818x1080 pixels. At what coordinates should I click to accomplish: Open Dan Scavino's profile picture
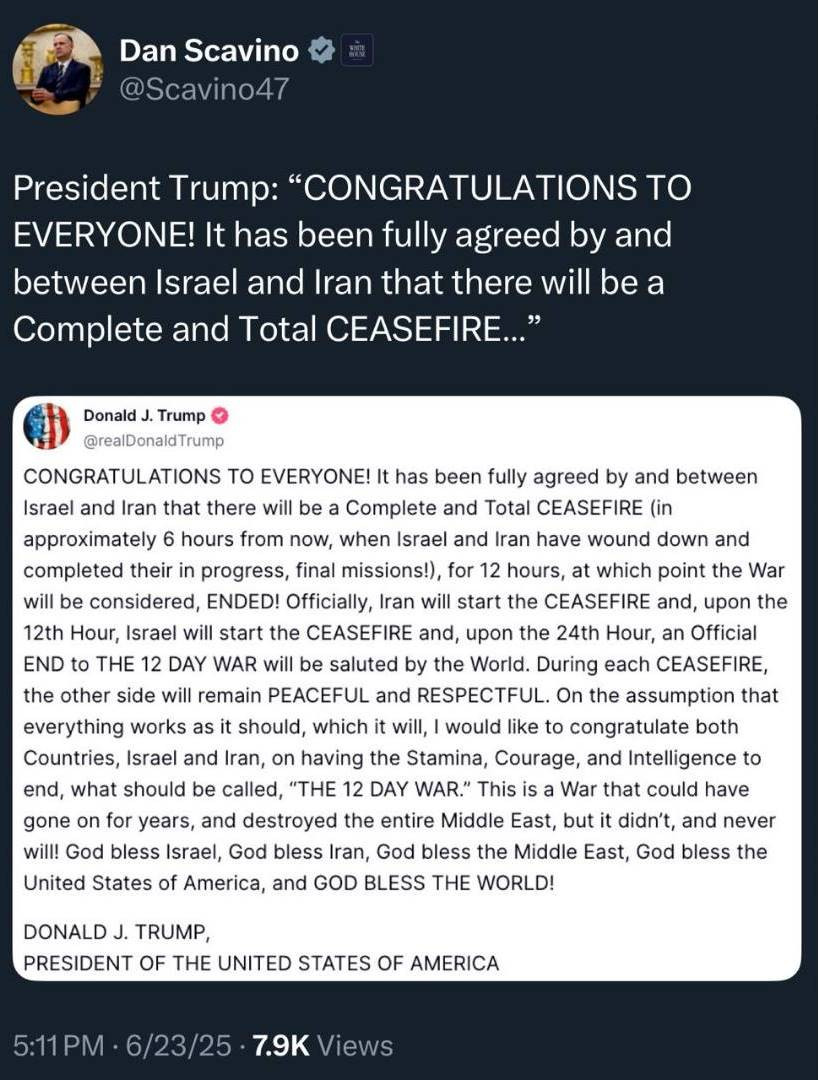tap(57, 69)
